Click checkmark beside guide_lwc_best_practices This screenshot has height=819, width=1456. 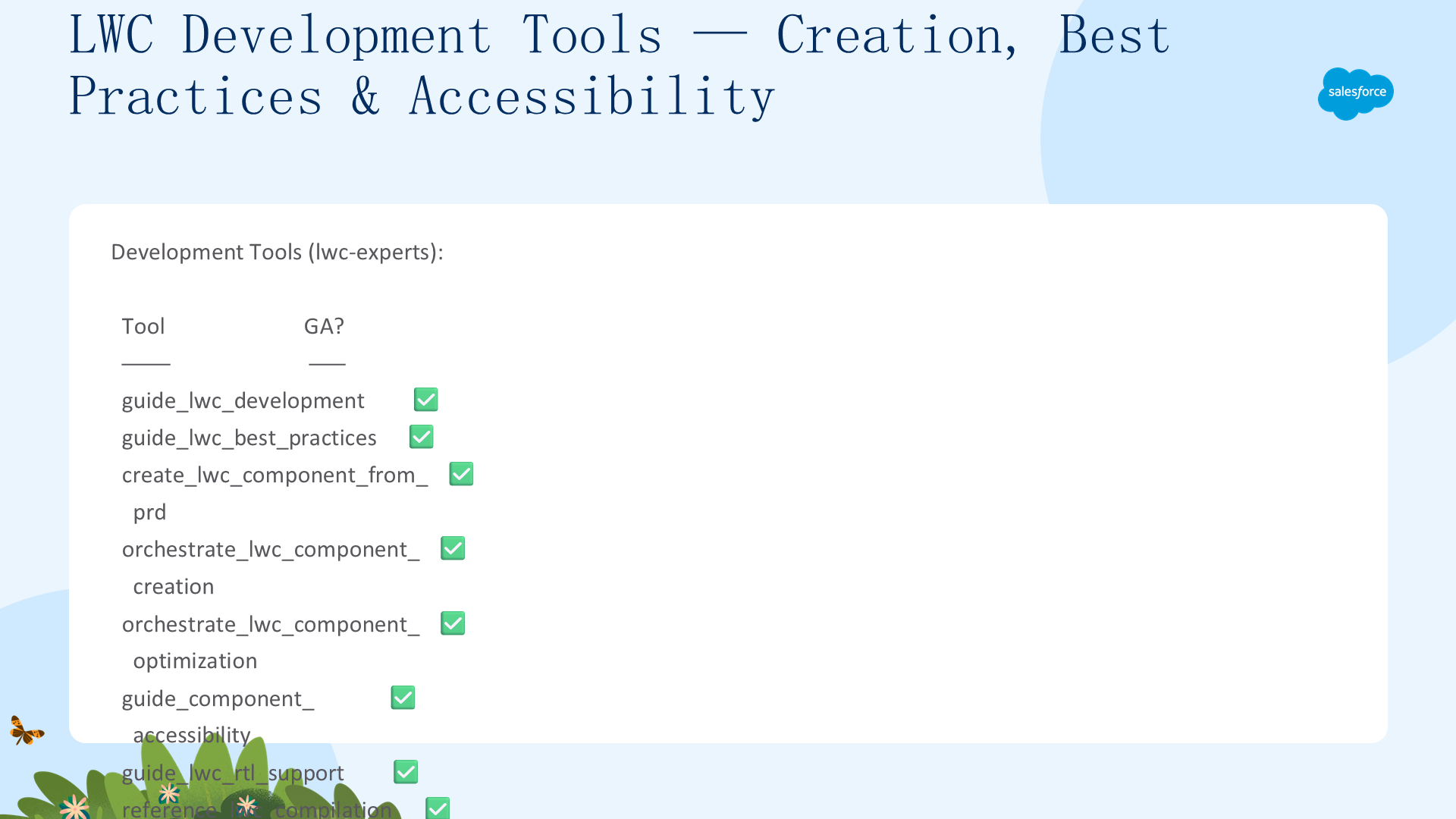click(422, 437)
